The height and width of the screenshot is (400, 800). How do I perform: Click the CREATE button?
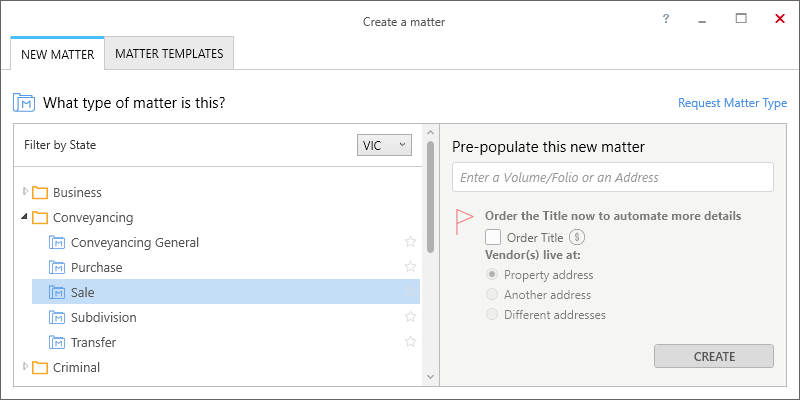(714, 356)
